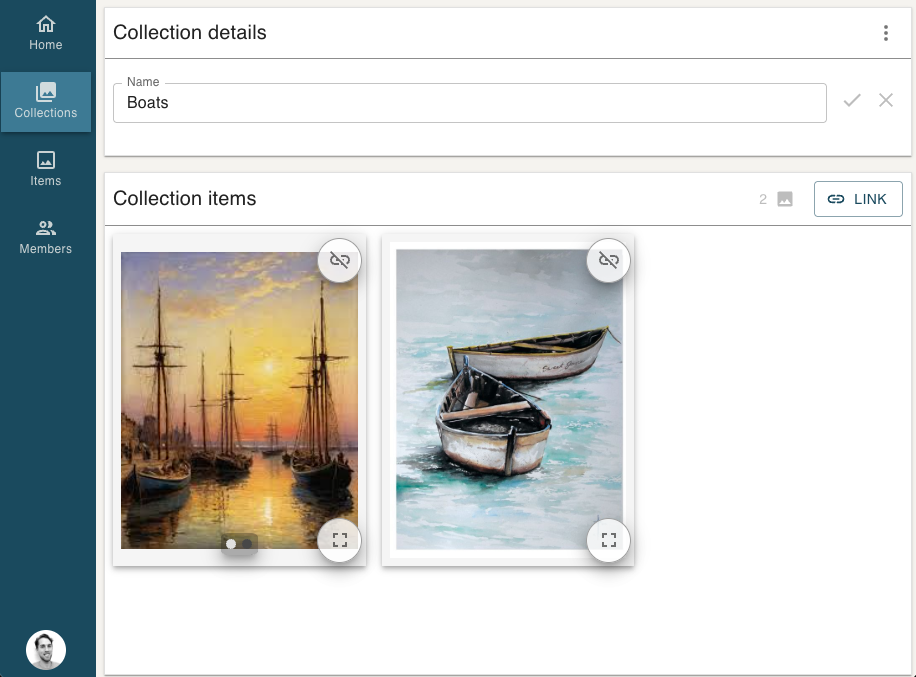Image resolution: width=916 pixels, height=677 pixels.
Task: Open the sailing ships sunset thumbnail
Action: 239,400
